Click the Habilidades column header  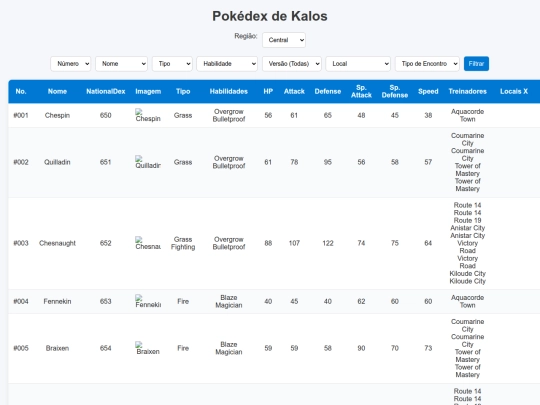pyautogui.click(x=229, y=91)
